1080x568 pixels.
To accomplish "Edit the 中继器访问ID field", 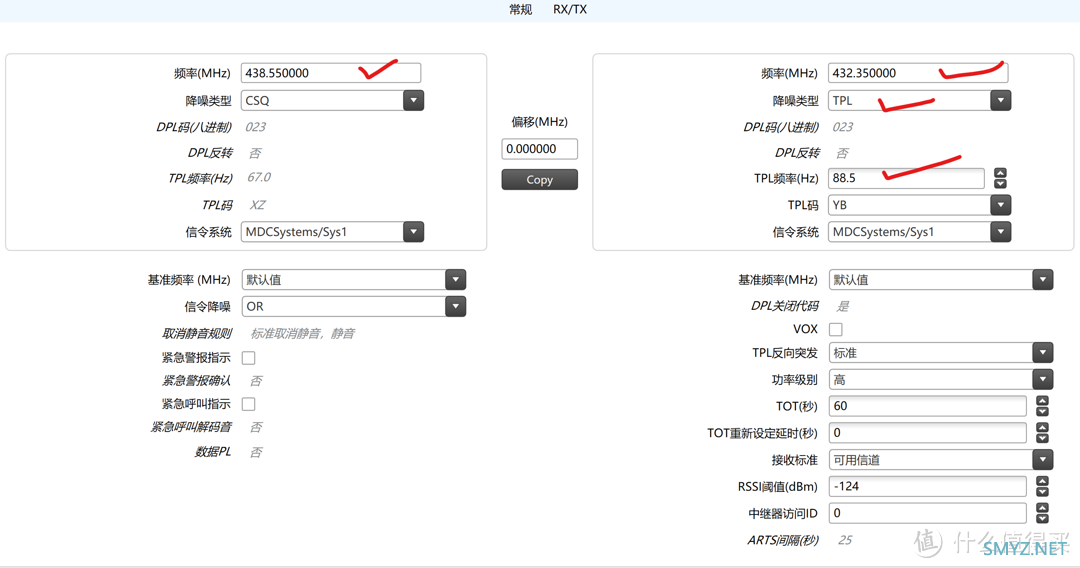I will point(927,514).
